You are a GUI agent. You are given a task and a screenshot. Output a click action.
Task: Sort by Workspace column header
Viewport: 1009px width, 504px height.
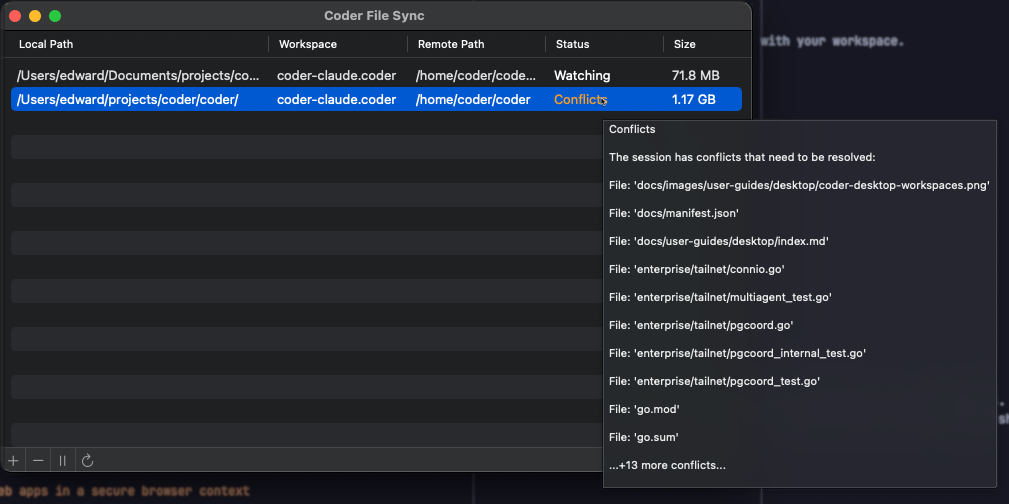[308, 44]
